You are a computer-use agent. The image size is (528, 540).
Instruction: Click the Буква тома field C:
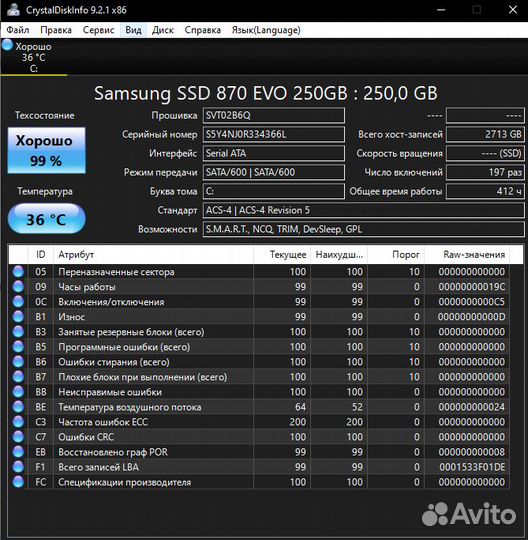pyautogui.click(x=273, y=191)
